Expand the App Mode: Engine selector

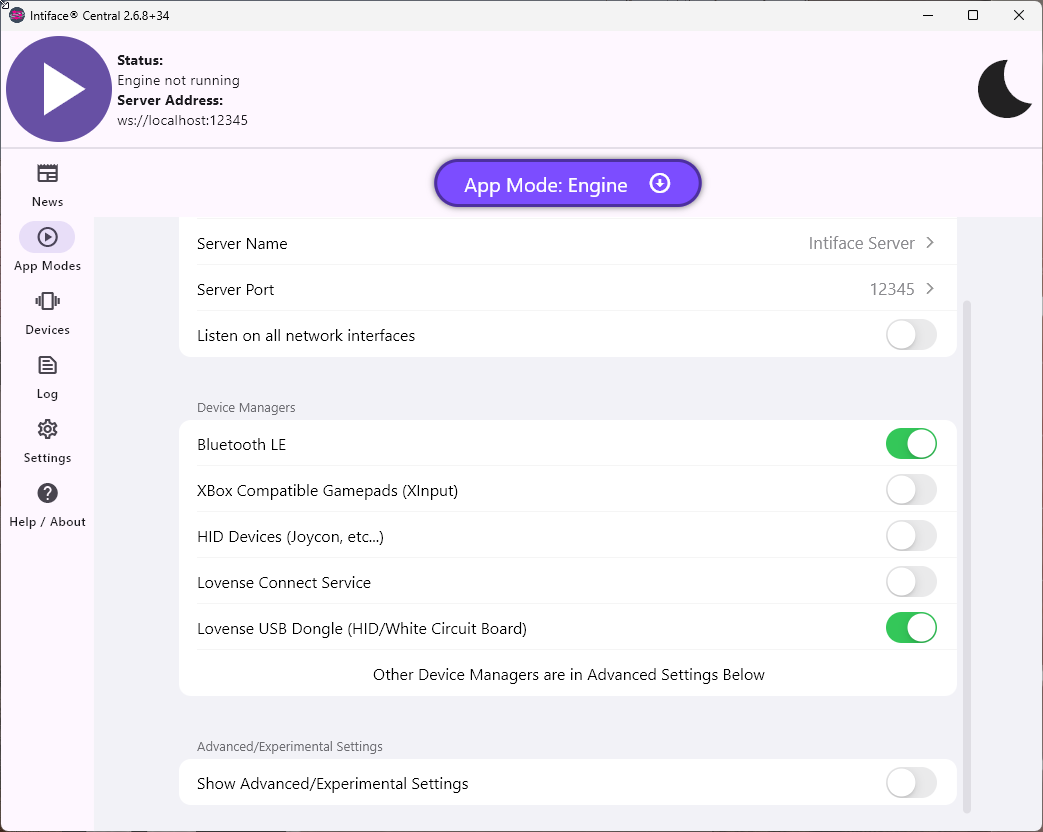pyautogui.click(x=567, y=184)
